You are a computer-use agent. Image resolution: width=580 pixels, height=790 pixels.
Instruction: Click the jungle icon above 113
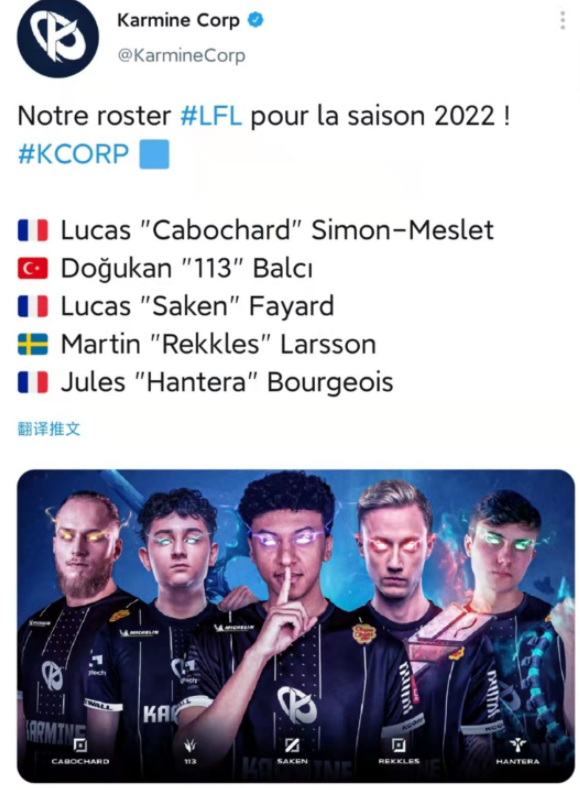(x=190, y=745)
